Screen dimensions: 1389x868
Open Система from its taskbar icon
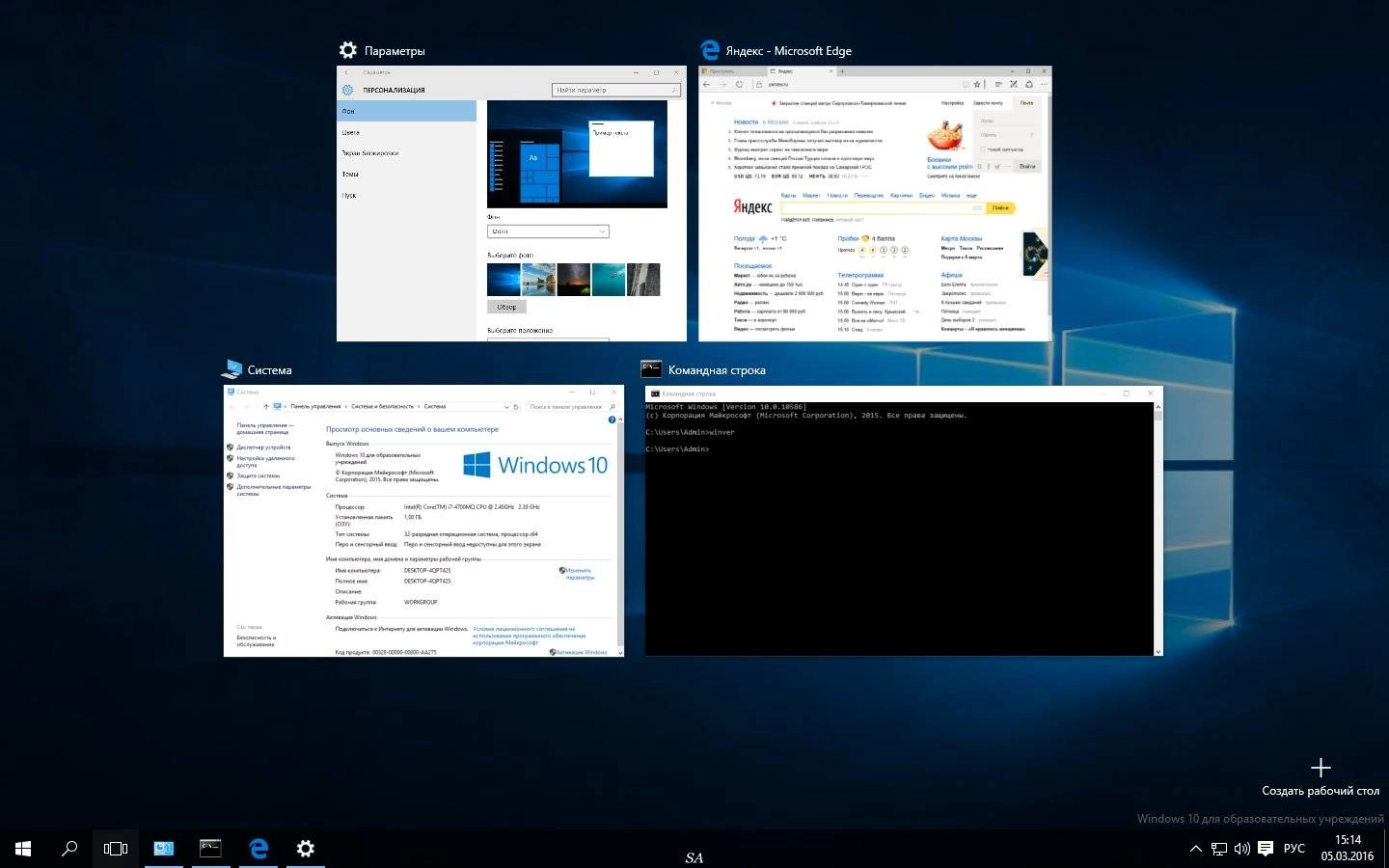163,849
